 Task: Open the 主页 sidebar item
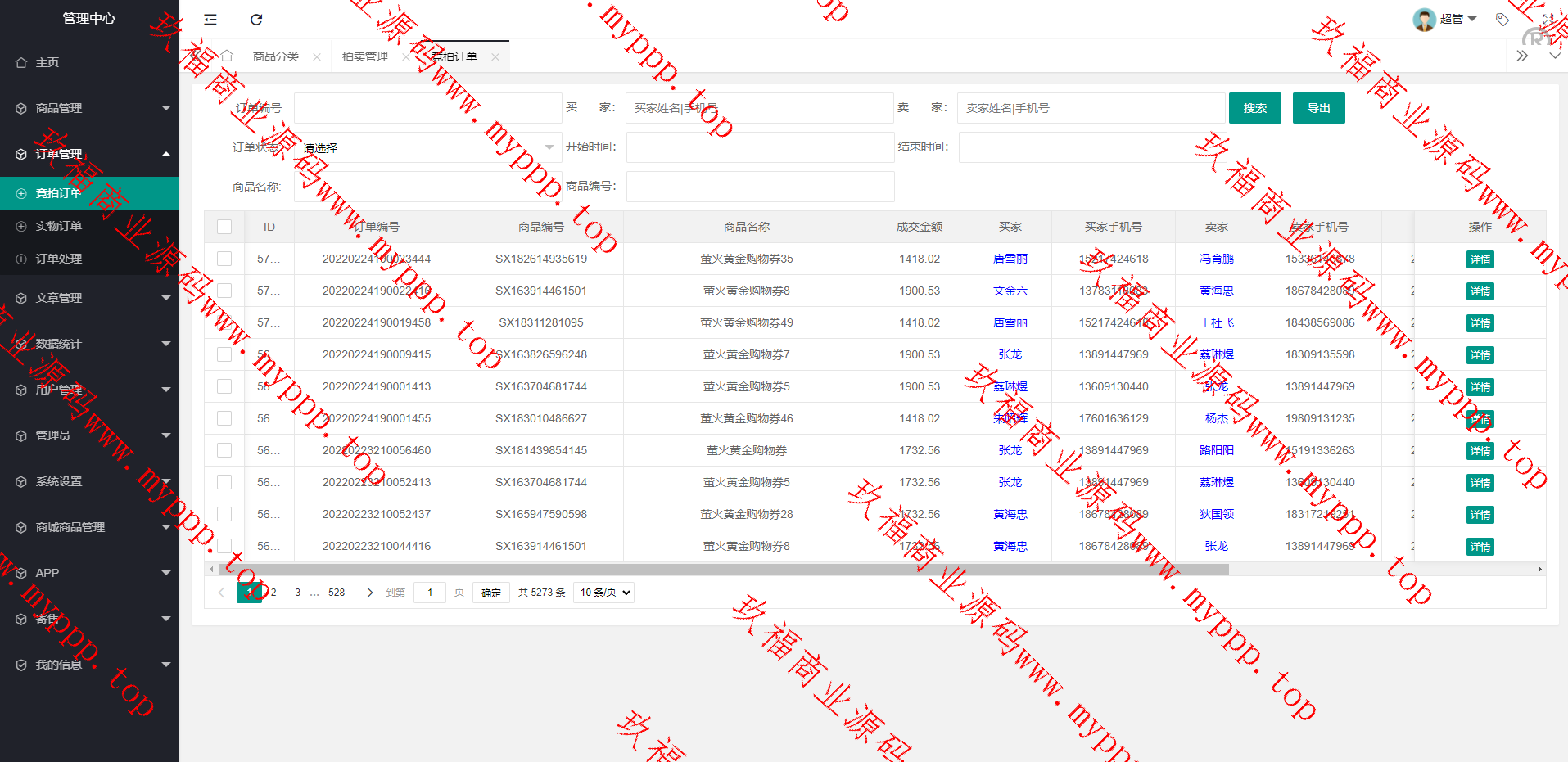[x=47, y=62]
